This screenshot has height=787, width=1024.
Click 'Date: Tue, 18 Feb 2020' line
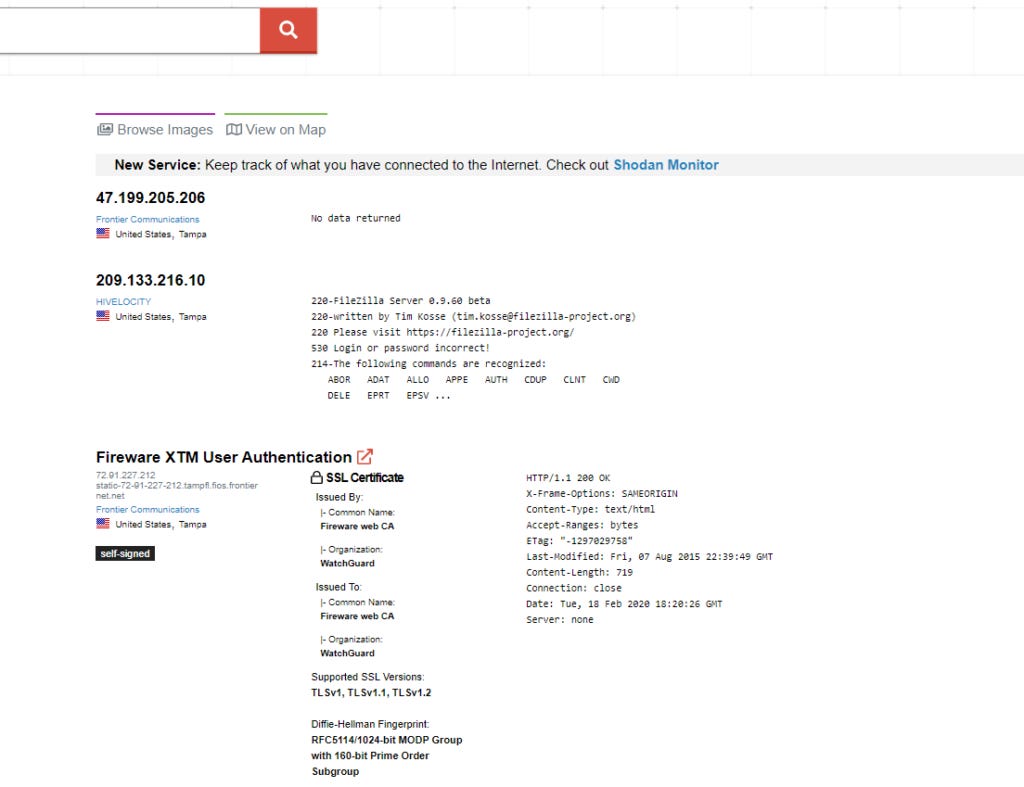[x=624, y=604]
